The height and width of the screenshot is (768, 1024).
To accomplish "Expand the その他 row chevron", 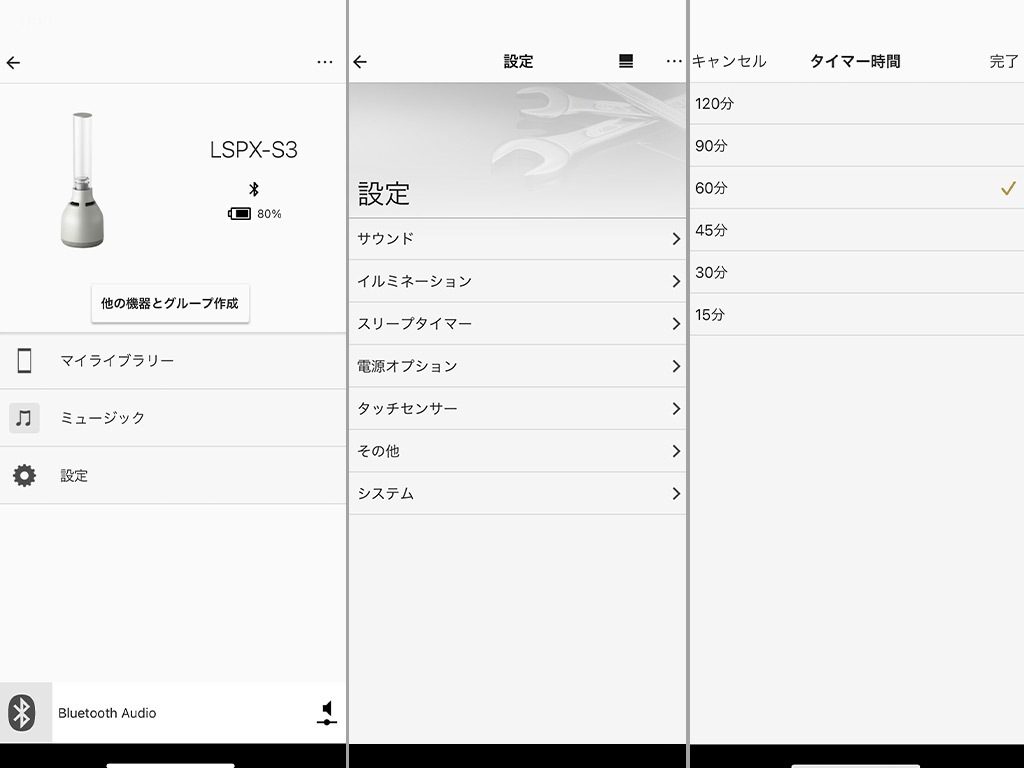I will coord(676,451).
